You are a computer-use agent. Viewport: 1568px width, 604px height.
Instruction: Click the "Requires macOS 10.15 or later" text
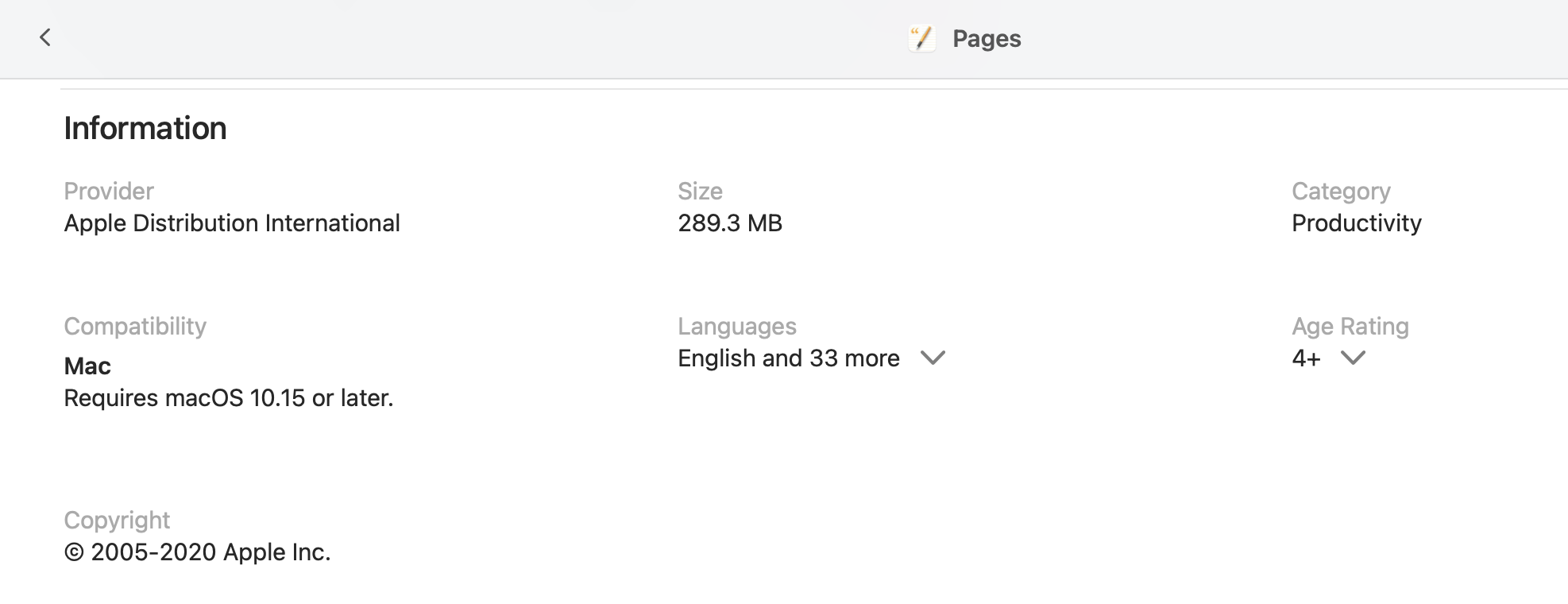pyautogui.click(x=229, y=397)
